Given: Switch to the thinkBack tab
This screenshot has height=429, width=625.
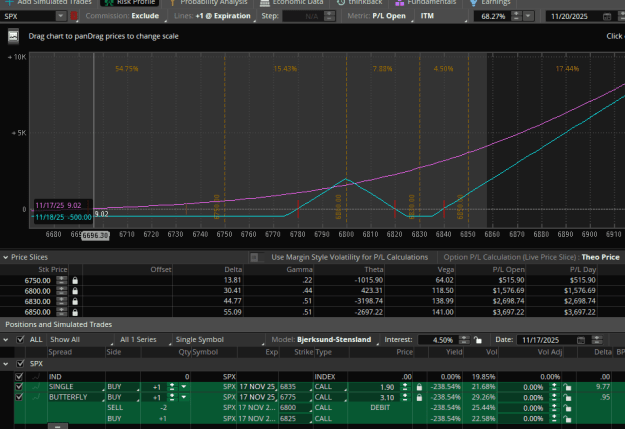Looking at the screenshot, I should click(360, 2).
